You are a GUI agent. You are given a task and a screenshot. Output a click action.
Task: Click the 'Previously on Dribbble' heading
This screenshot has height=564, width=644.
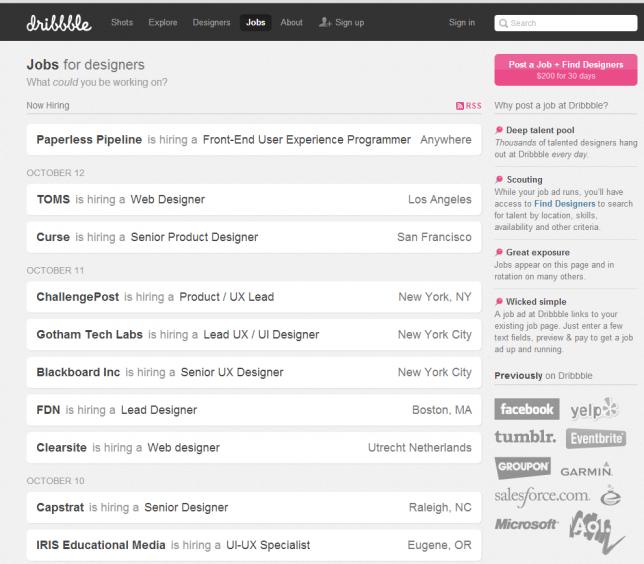543,376
